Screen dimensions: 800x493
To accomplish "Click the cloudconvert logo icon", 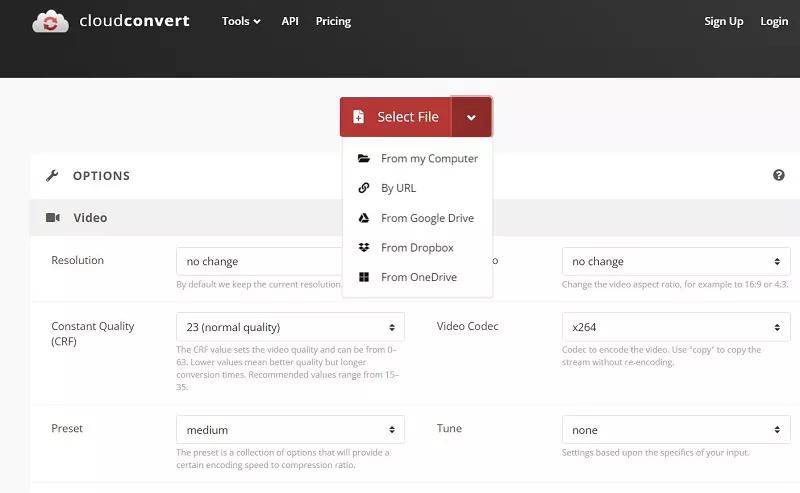I will [x=50, y=21].
